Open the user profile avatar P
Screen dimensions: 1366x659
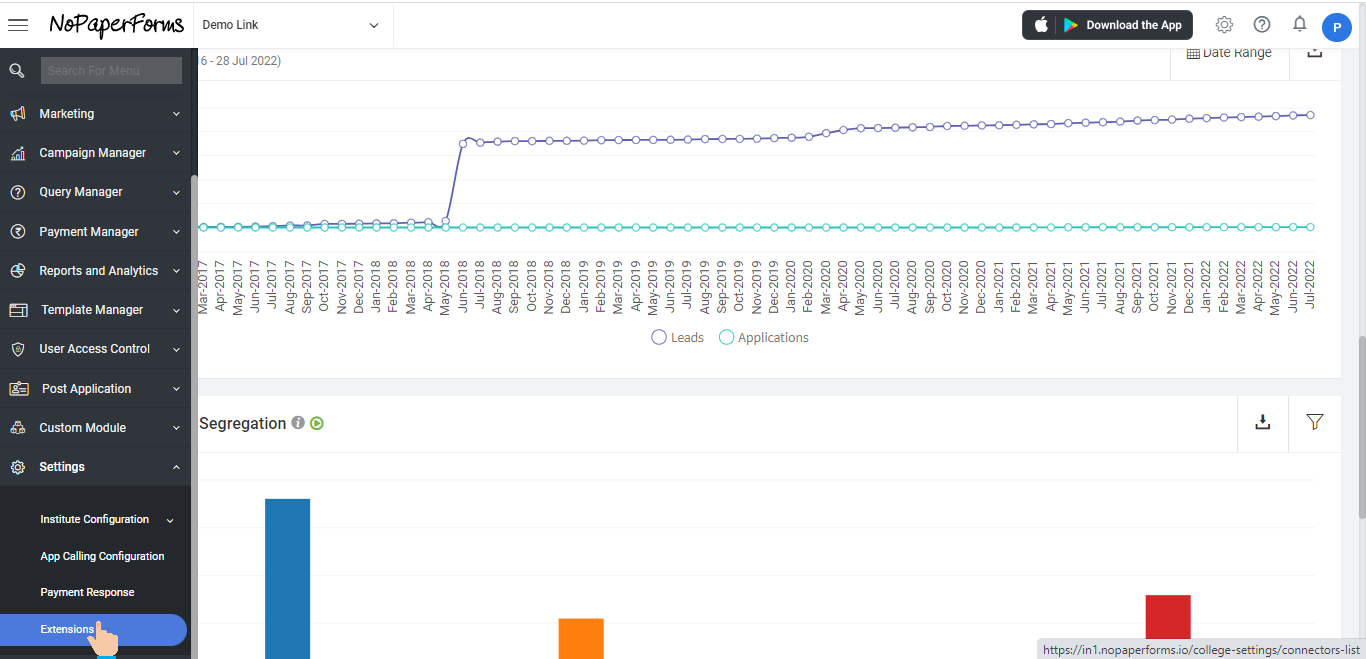(1336, 27)
